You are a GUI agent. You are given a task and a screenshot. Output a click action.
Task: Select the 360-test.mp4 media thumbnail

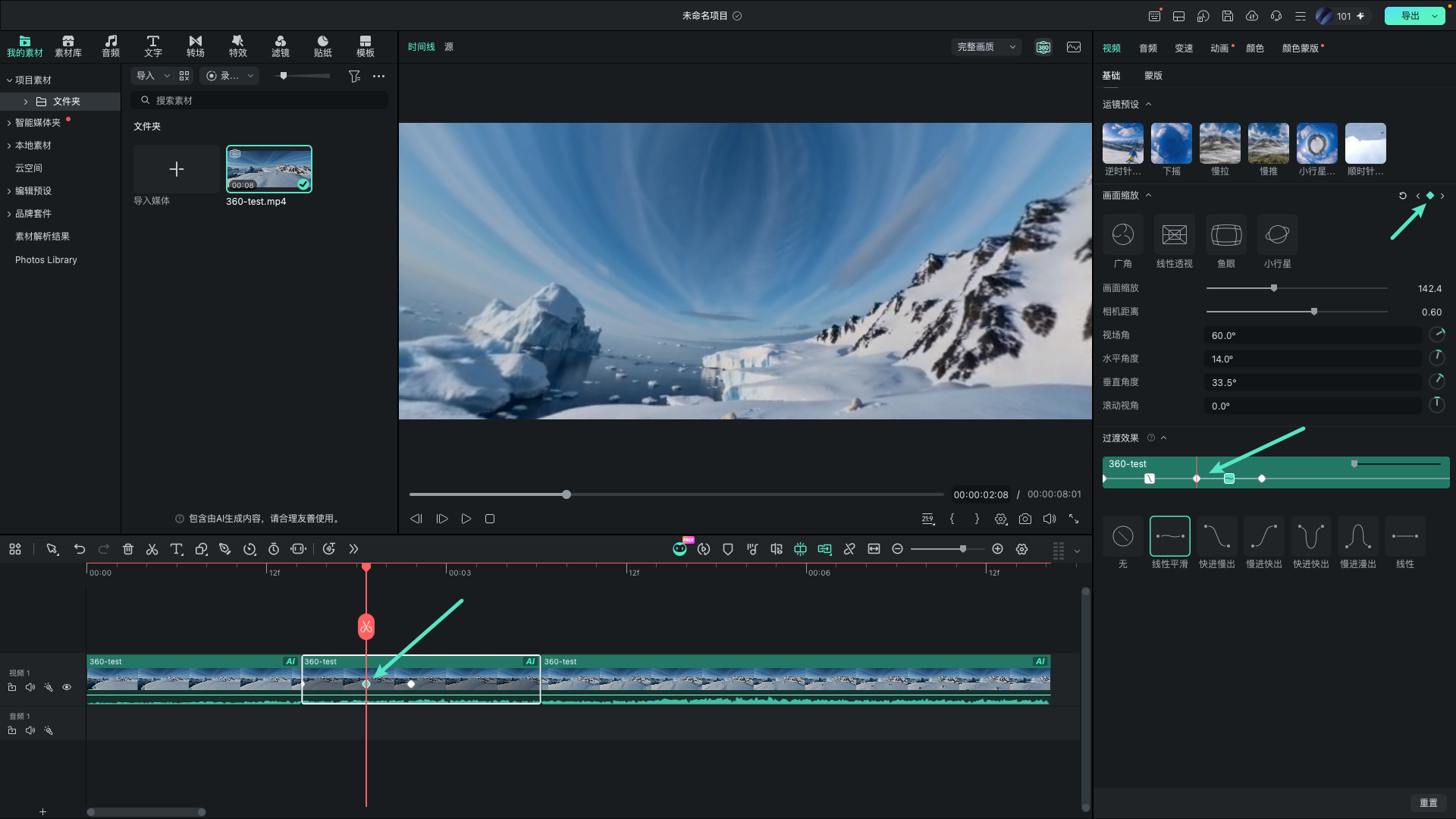pos(268,168)
